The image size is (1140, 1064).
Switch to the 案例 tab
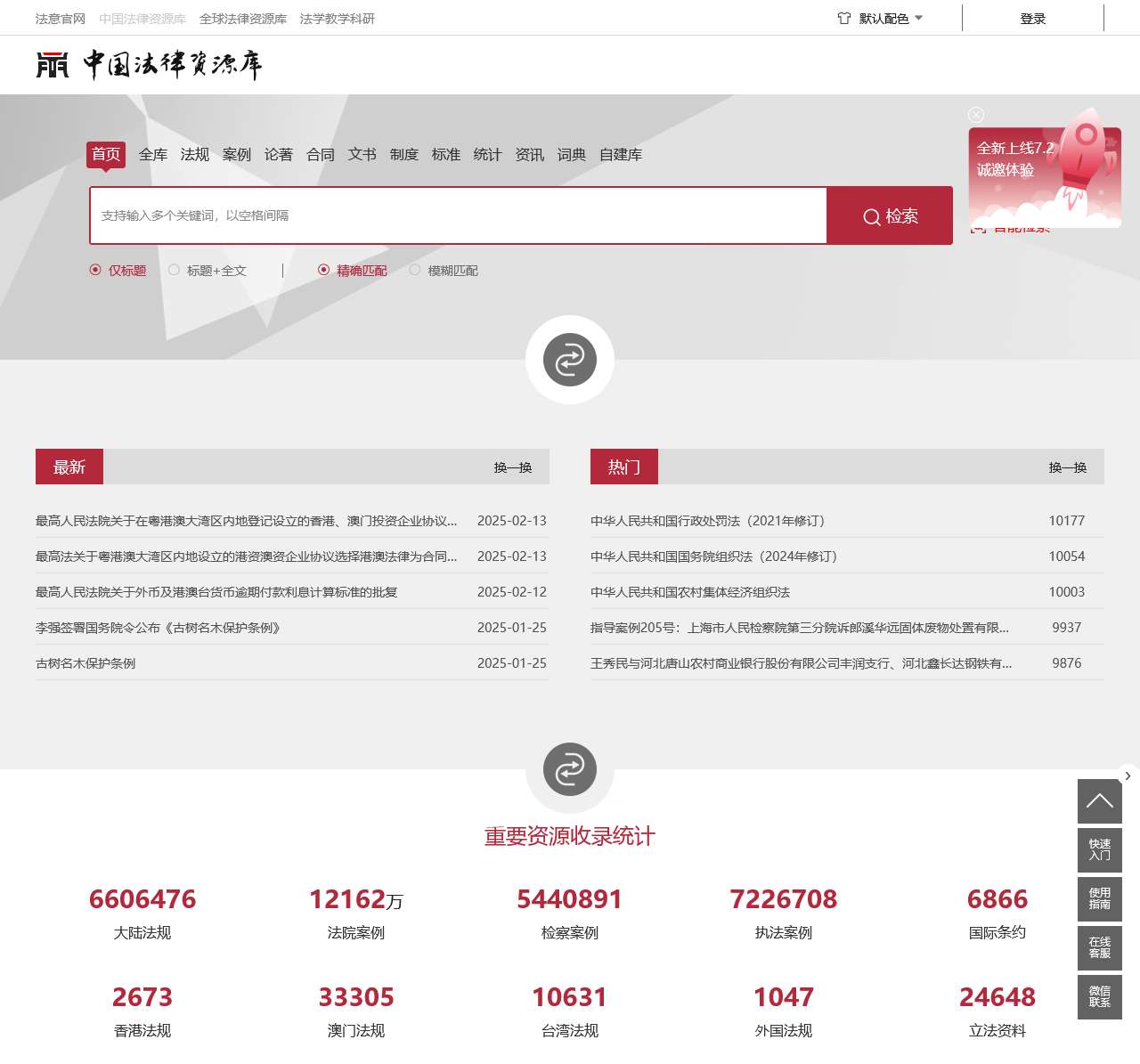237,154
